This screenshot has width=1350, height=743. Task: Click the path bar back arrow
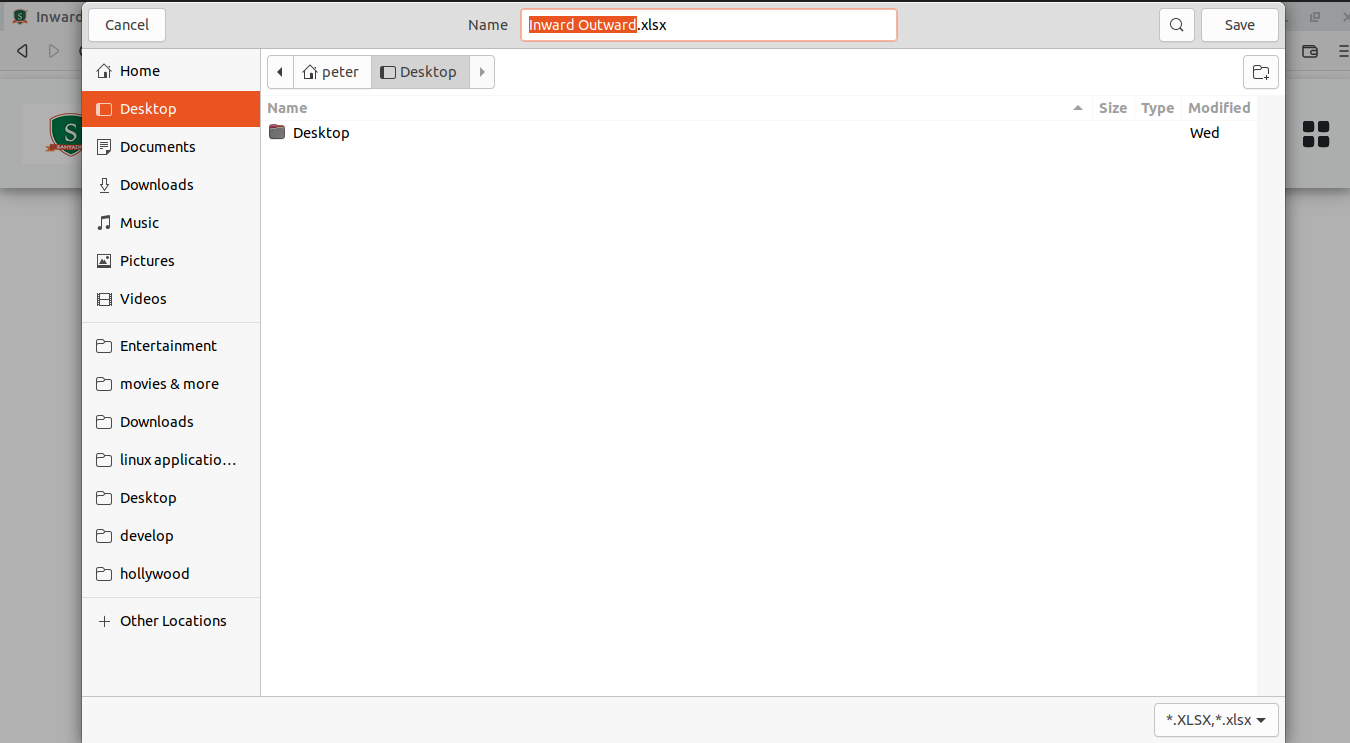280,72
